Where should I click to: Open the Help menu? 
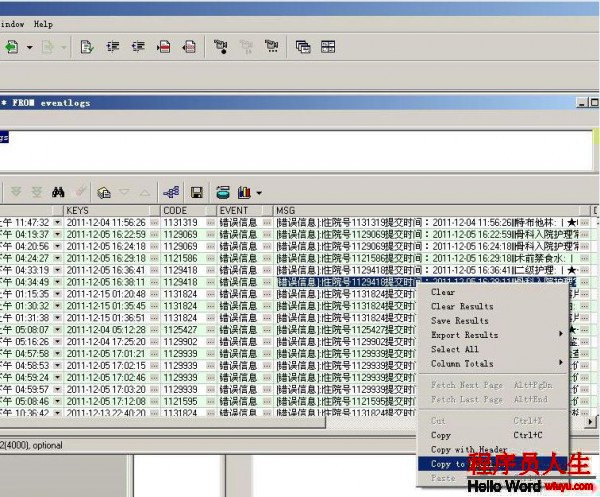tap(43, 24)
